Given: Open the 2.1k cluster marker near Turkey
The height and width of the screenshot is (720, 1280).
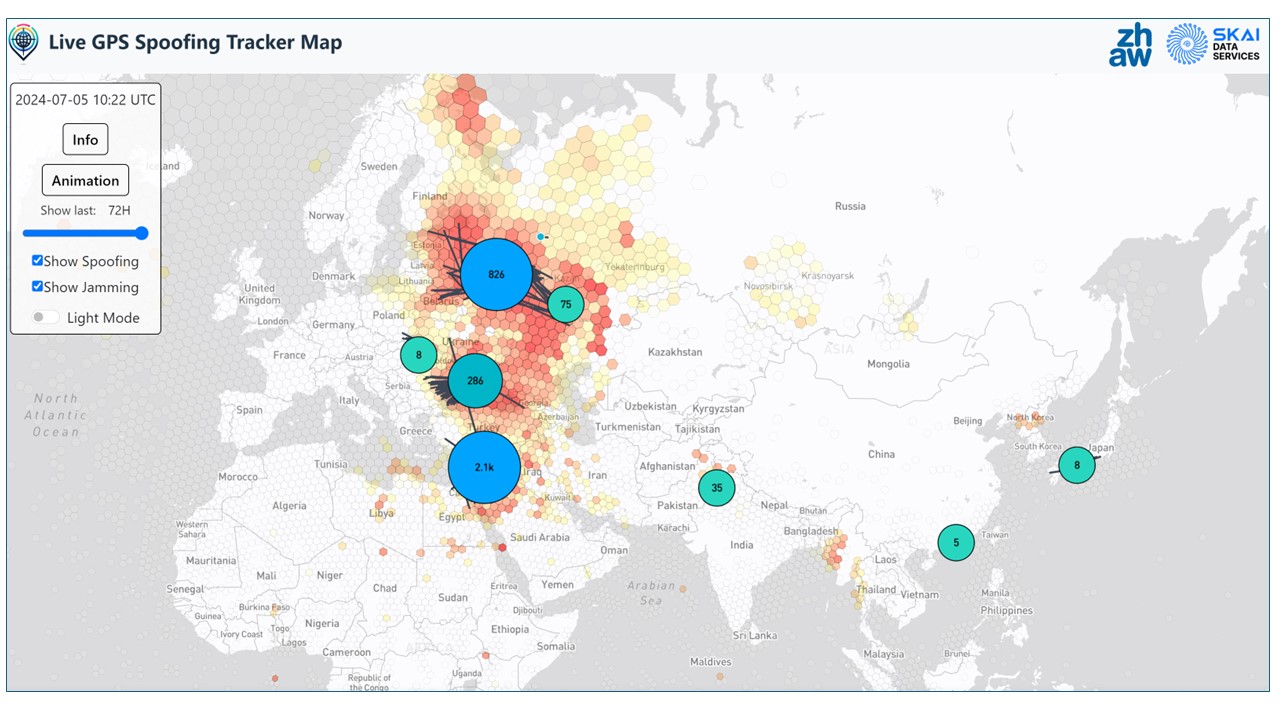Looking at the screenshot, I should click(x=486, y=466).
